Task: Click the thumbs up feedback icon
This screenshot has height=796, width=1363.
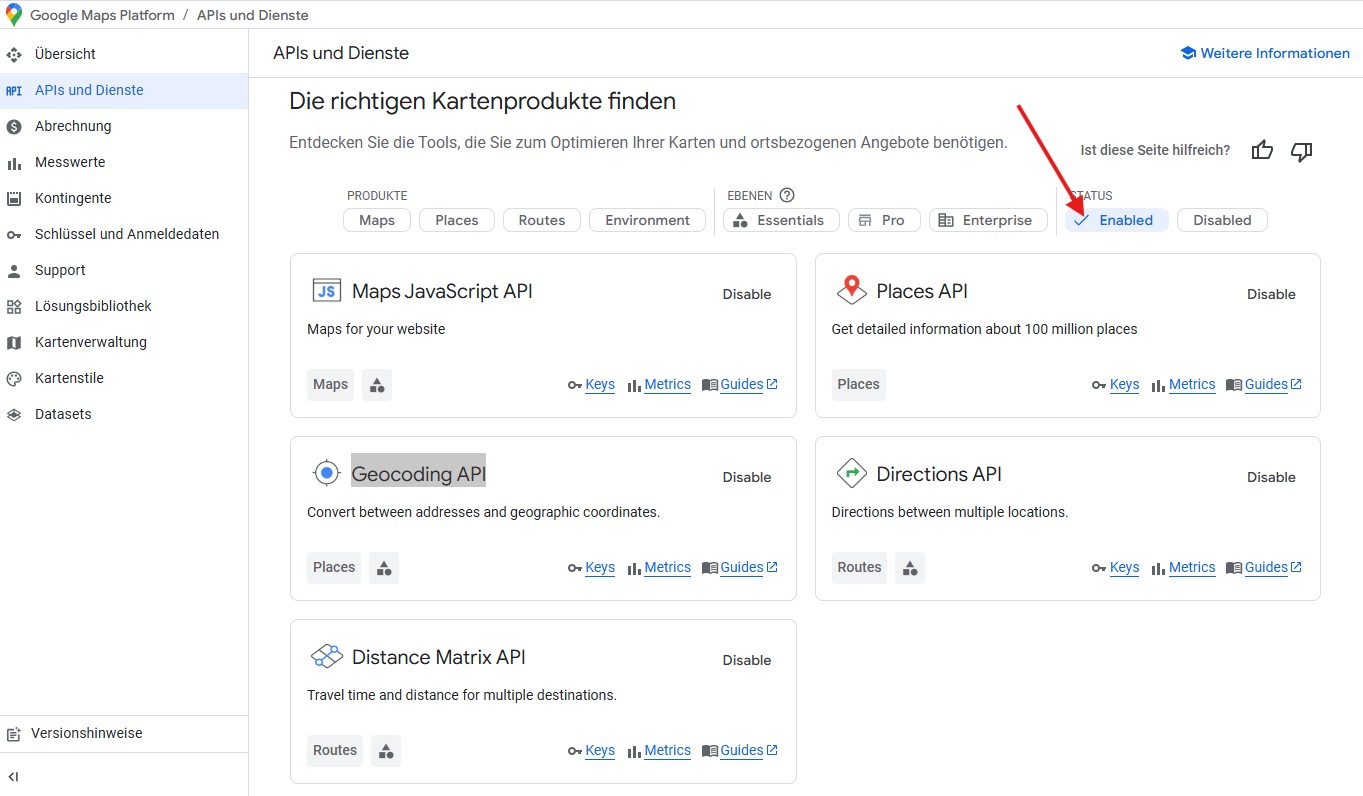Action: click(x=1262, y=151)
